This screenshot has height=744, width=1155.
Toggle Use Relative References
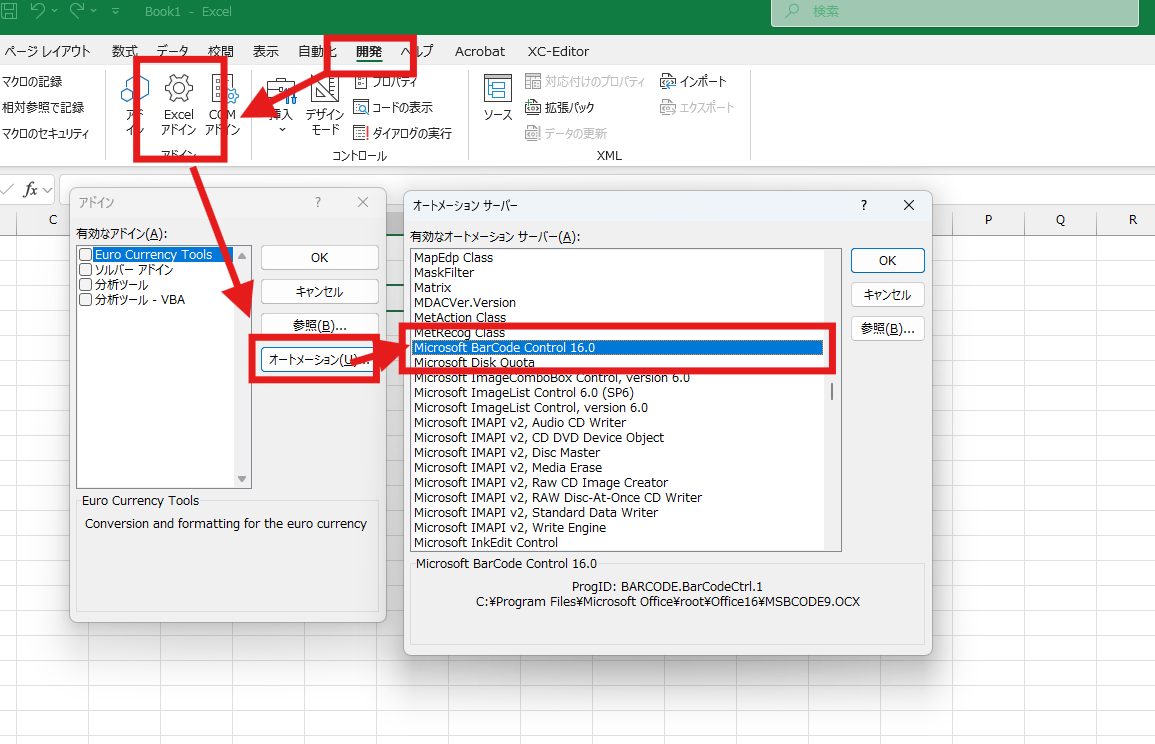pos(43,108)
